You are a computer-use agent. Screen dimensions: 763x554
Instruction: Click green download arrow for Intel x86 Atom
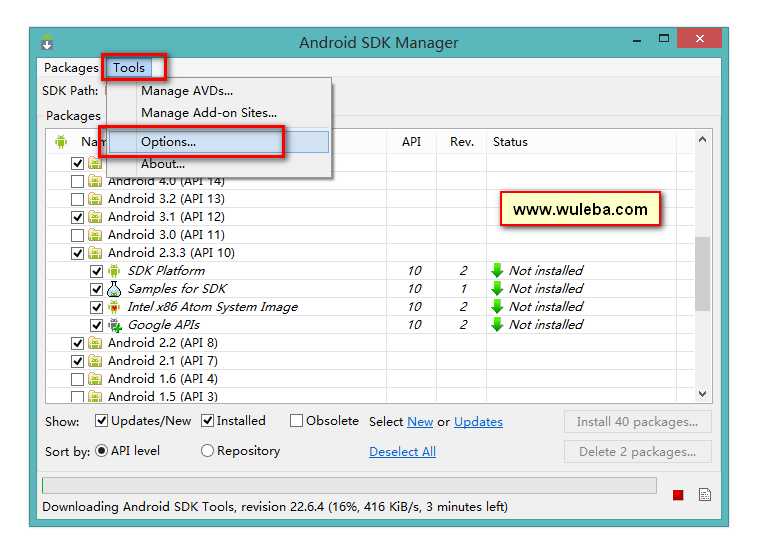click(x=497, y=307)
